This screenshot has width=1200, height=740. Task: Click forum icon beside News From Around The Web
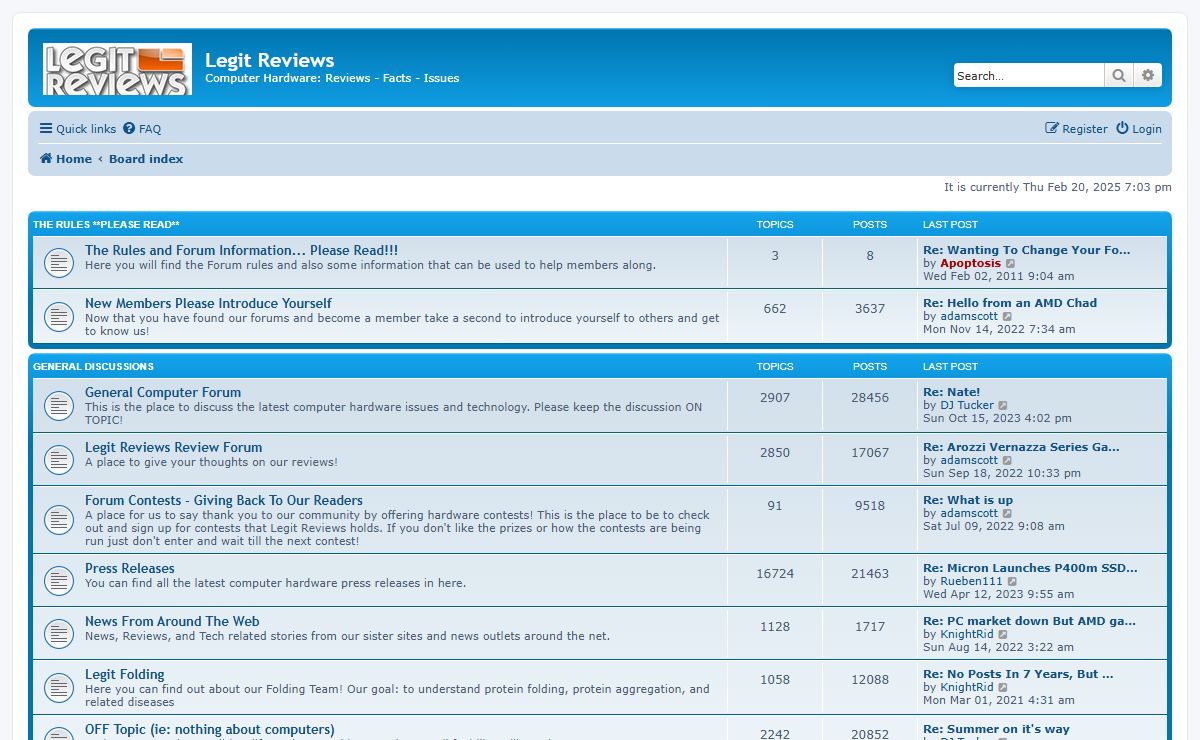click(x=59, y=633)
